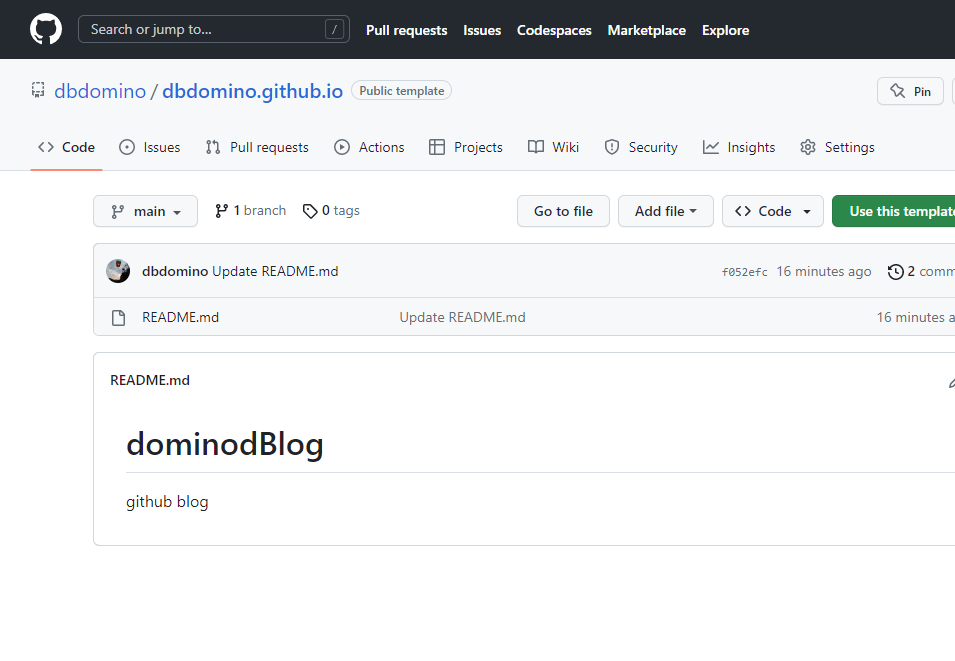Open the Wiki tab
The width and height of the screenshot is (955, 661).
click(553, 147)
